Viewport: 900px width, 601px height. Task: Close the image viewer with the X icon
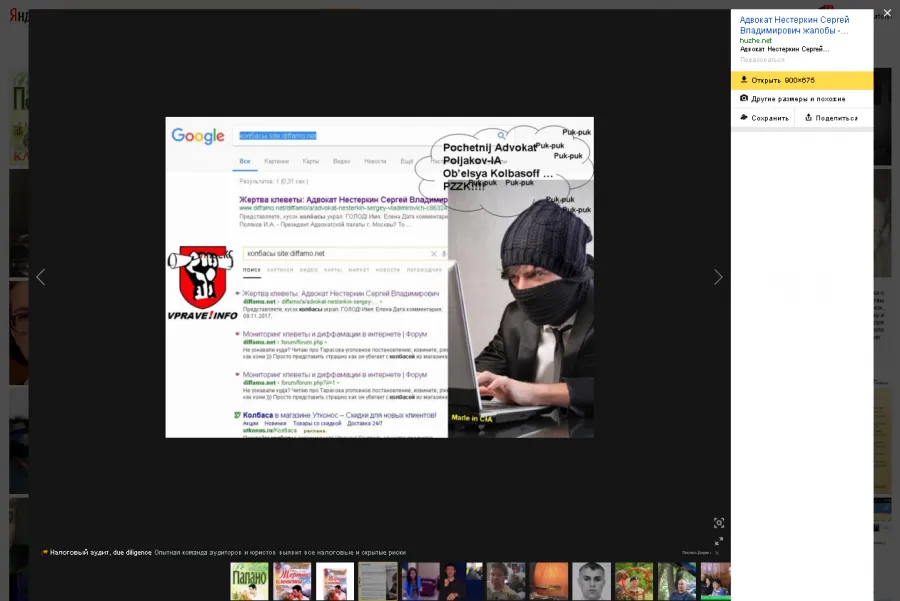coord(887,13)
